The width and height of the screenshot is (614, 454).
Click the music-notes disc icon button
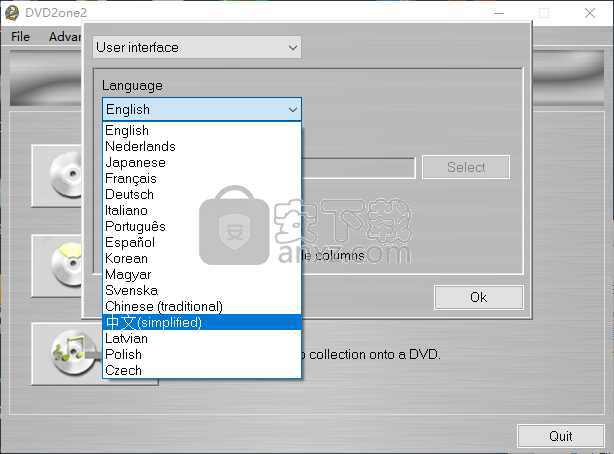tap(67, 354)
